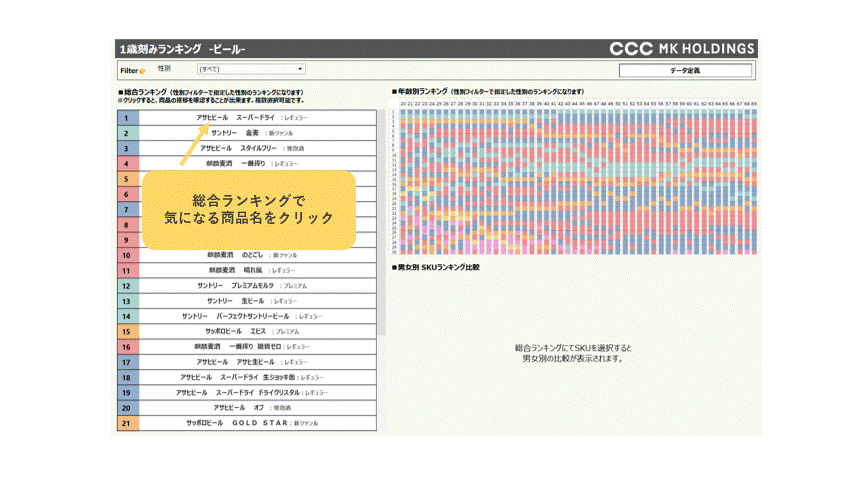
Task: Click the ranking list vertical scrollbar
Action: pyautogui.click(x=381, y=223)
